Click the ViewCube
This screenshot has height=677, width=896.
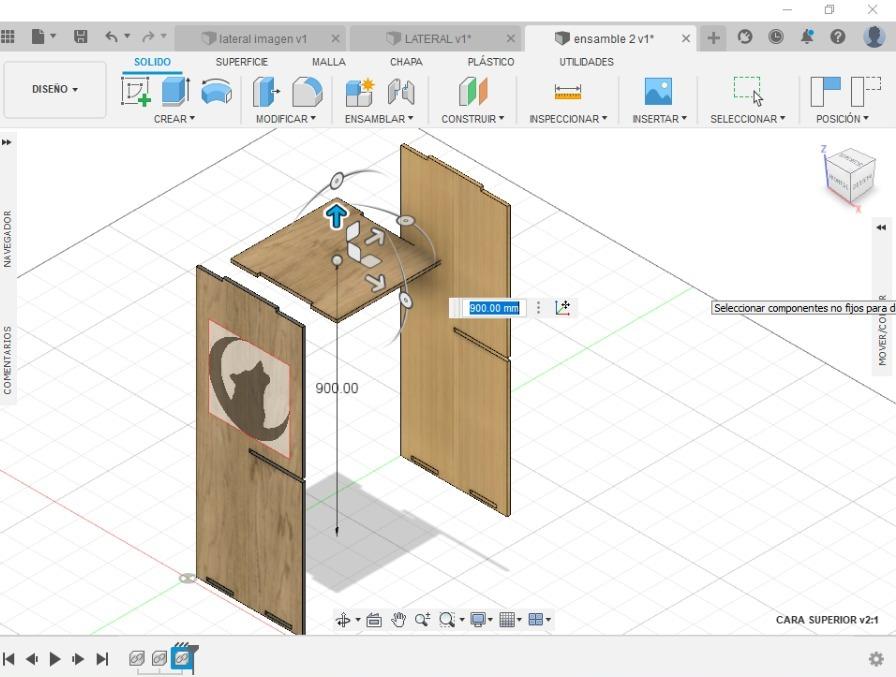[x=851, y=175]
